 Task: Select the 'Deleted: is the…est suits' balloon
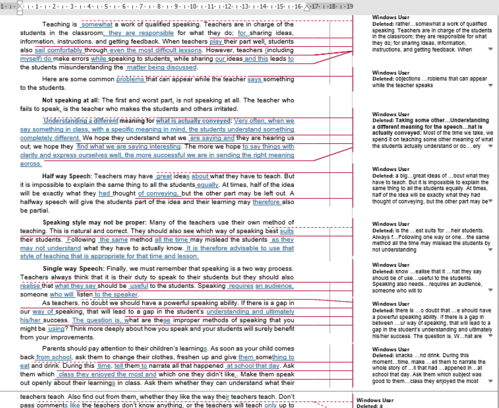point(432,237)
